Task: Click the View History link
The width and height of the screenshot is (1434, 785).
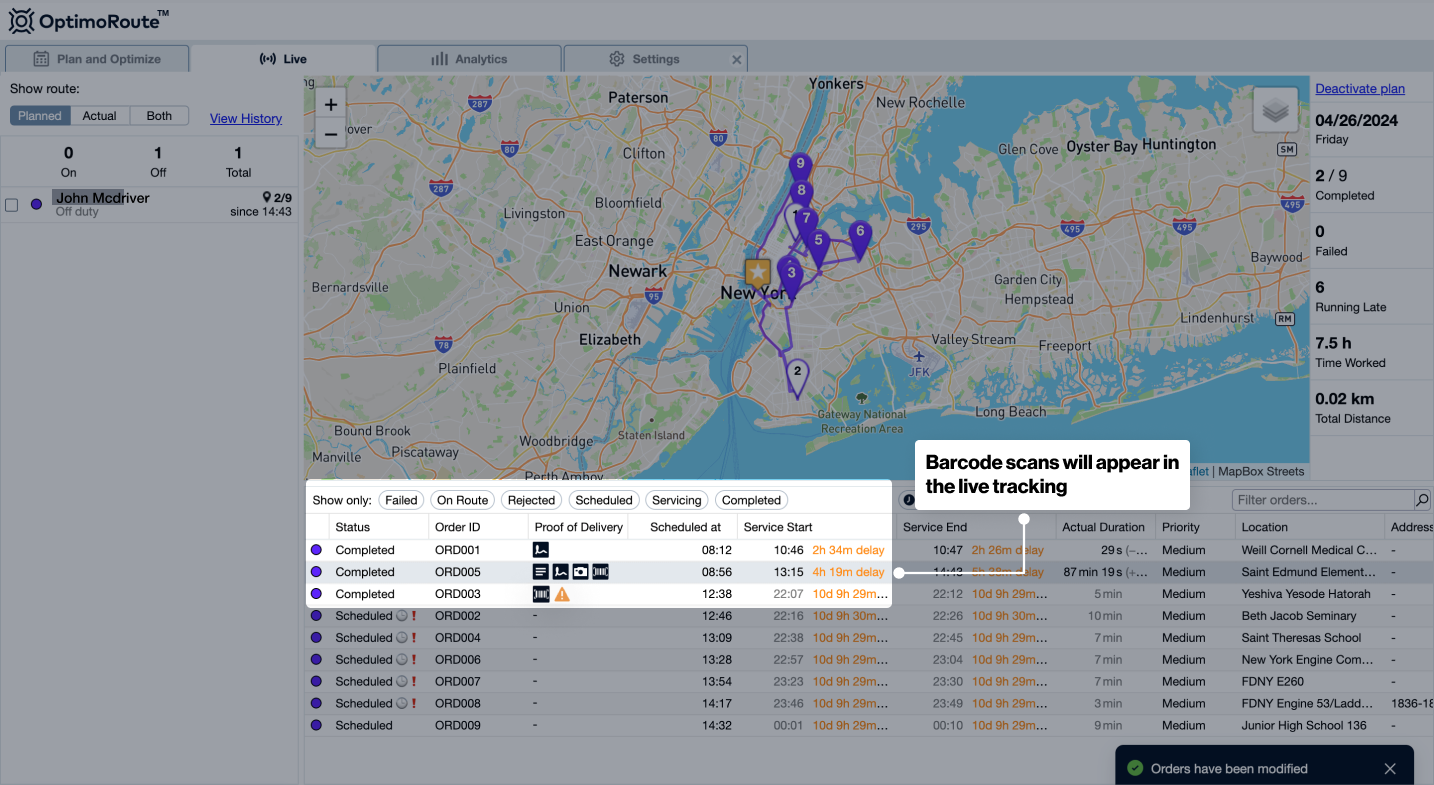Action: pos(245,118)
